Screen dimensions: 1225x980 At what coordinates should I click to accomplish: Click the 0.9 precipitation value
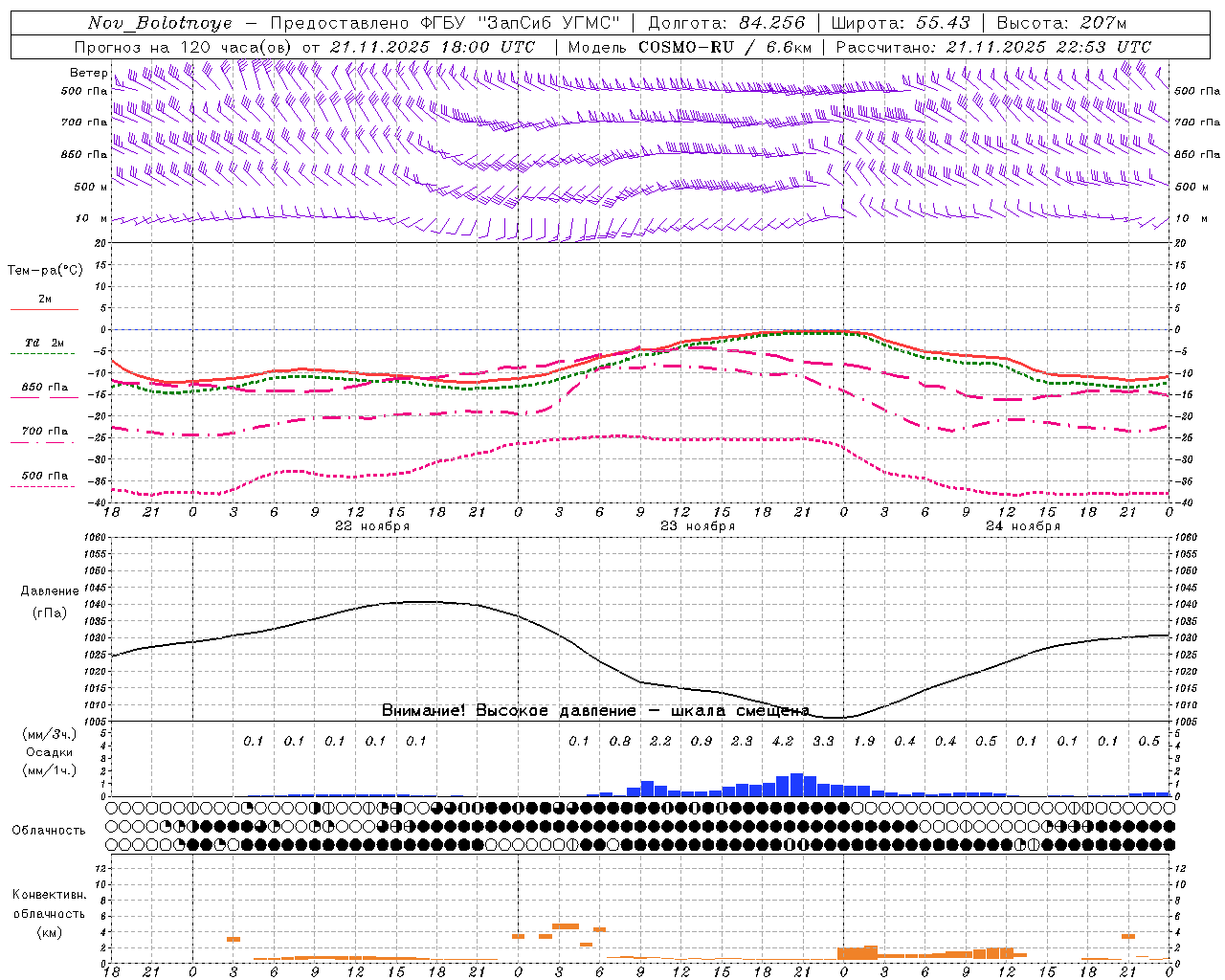pyautogui.click(x=702, y=741)
